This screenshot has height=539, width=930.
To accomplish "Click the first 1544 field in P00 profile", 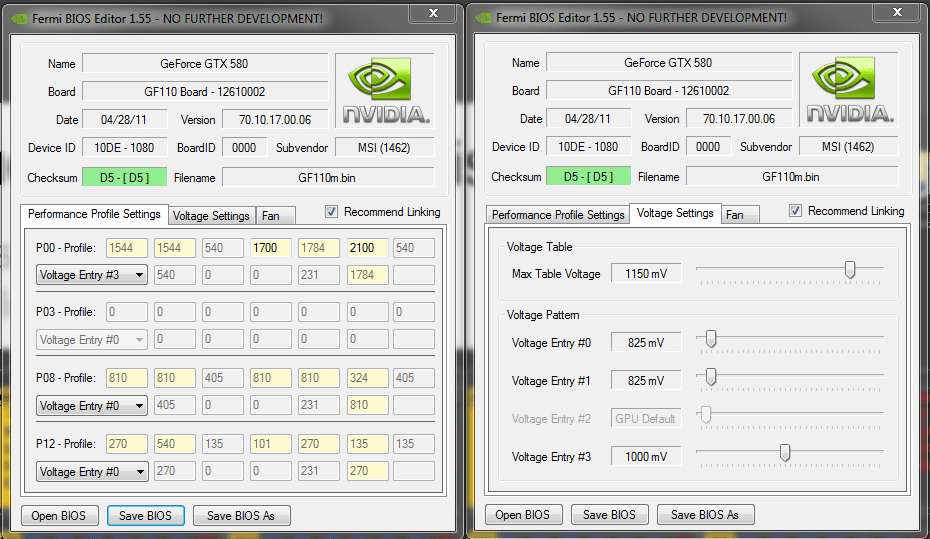I will pos(126,248).
